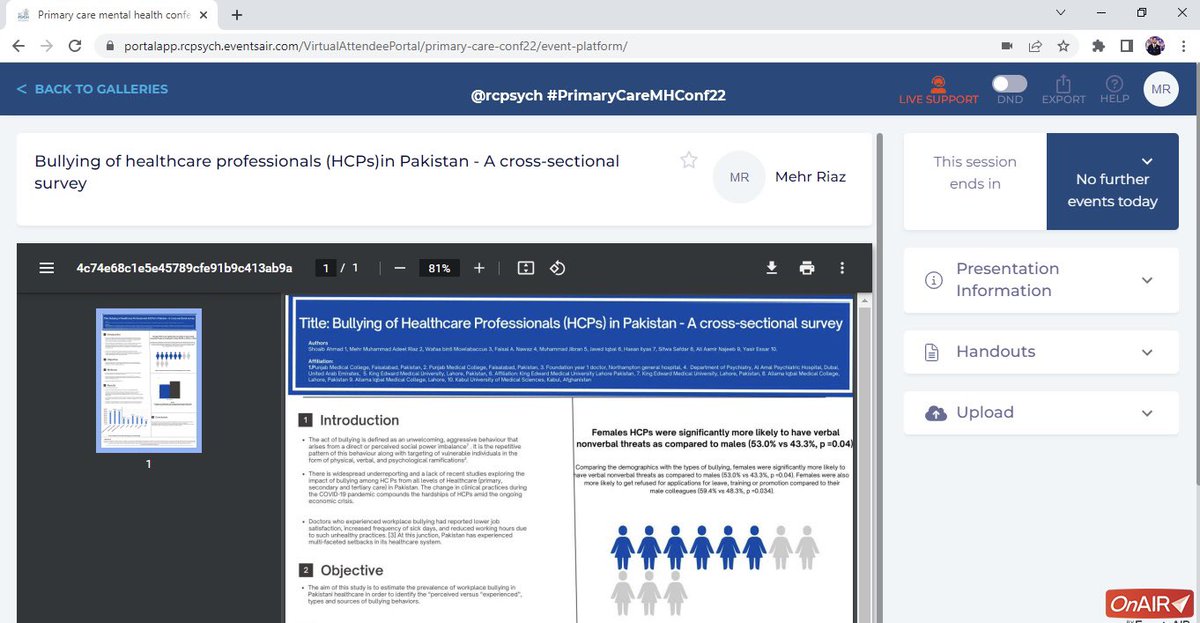This screenshot has width=1200, height=623.
Task: Bookmark this page with star icon
Action: pos(1063,46)
